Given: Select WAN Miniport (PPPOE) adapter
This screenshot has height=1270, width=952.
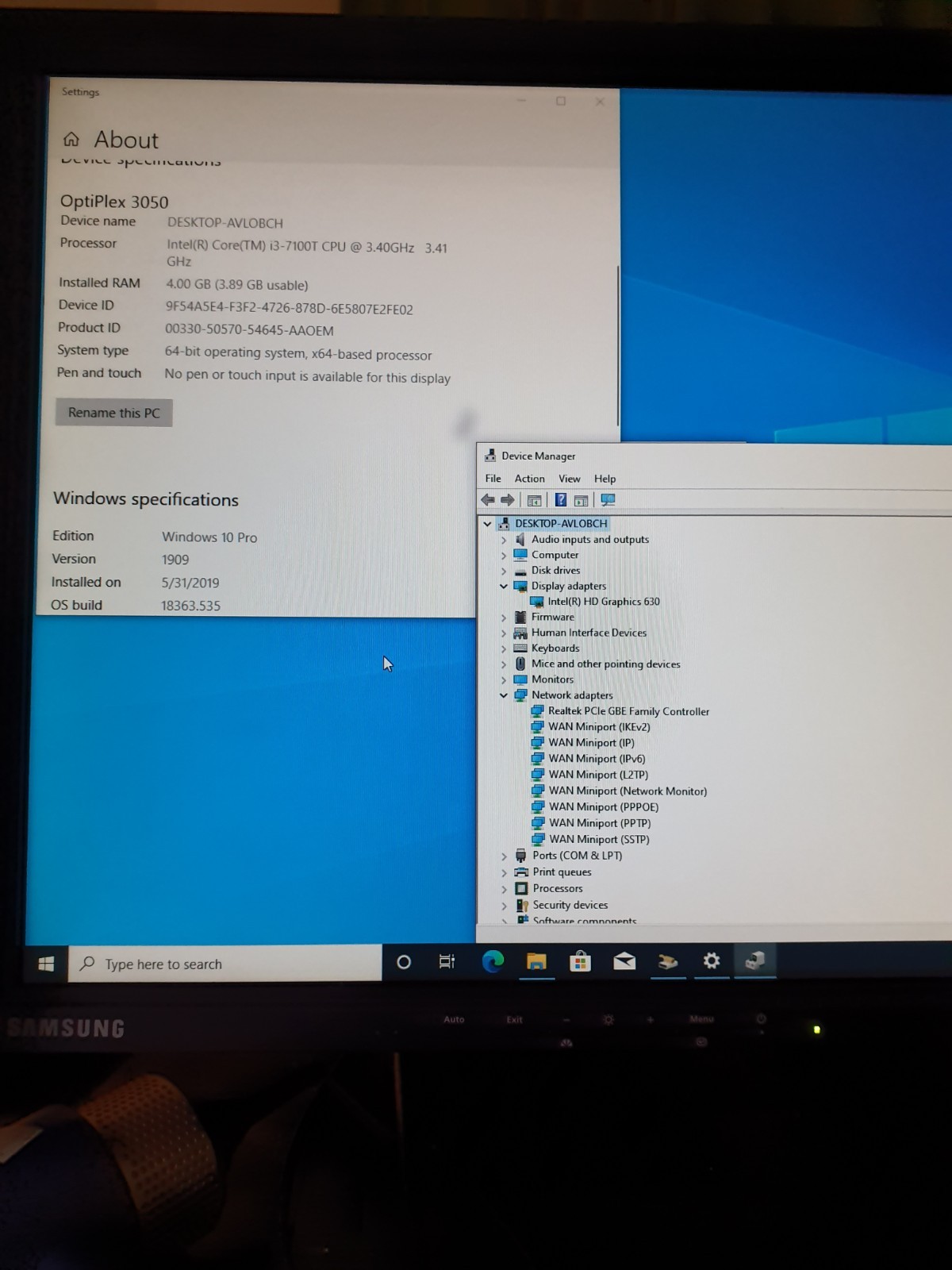Looking at the screenshot, I should 605,807.
